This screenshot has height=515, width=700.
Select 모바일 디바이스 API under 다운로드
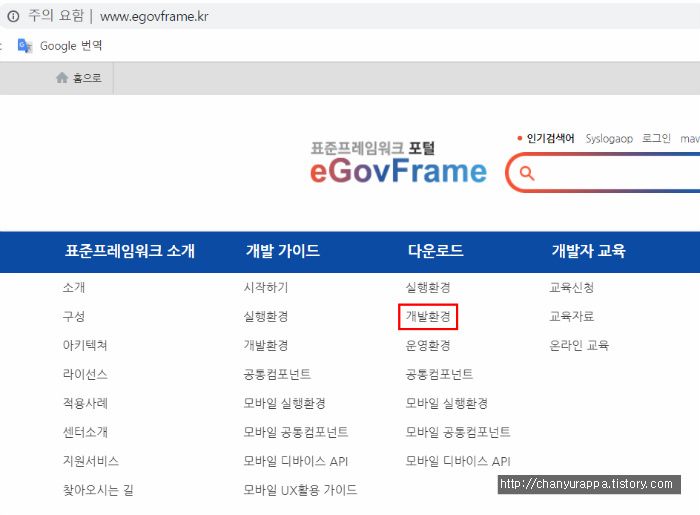[458, 461]
